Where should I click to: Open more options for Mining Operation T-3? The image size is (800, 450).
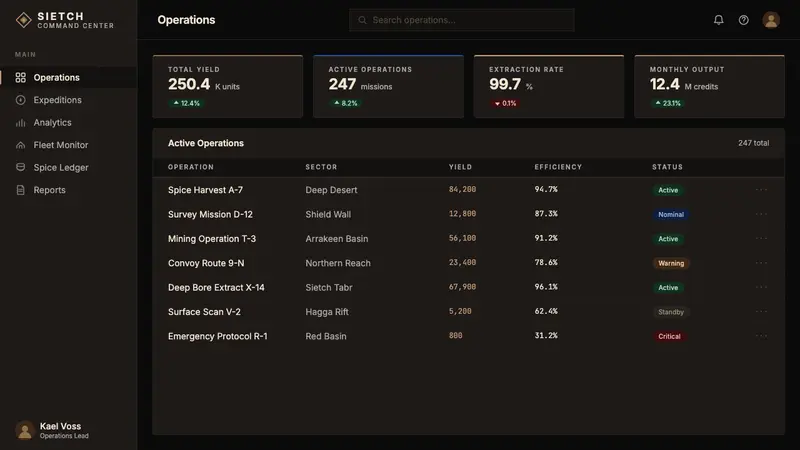761,238
